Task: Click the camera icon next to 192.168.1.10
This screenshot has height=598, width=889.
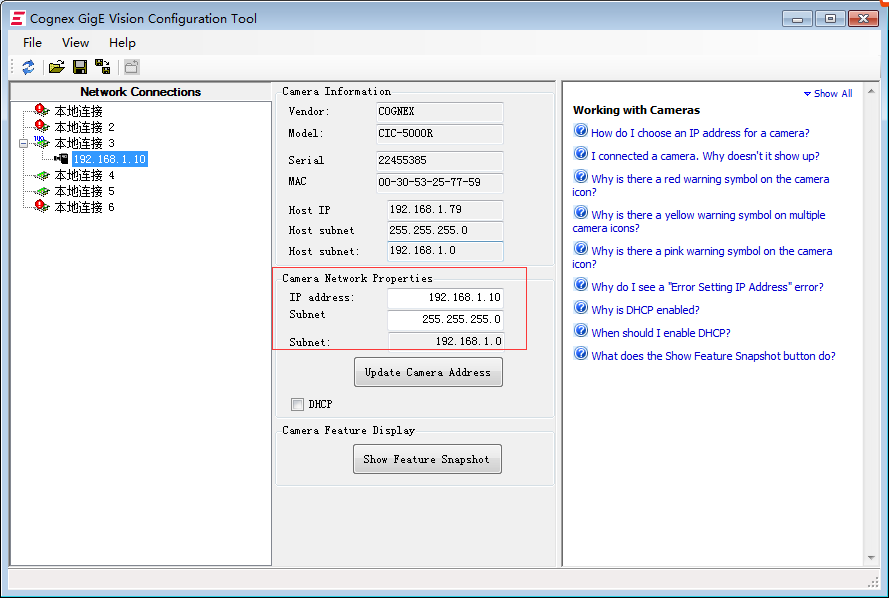Action: point(61,159)
